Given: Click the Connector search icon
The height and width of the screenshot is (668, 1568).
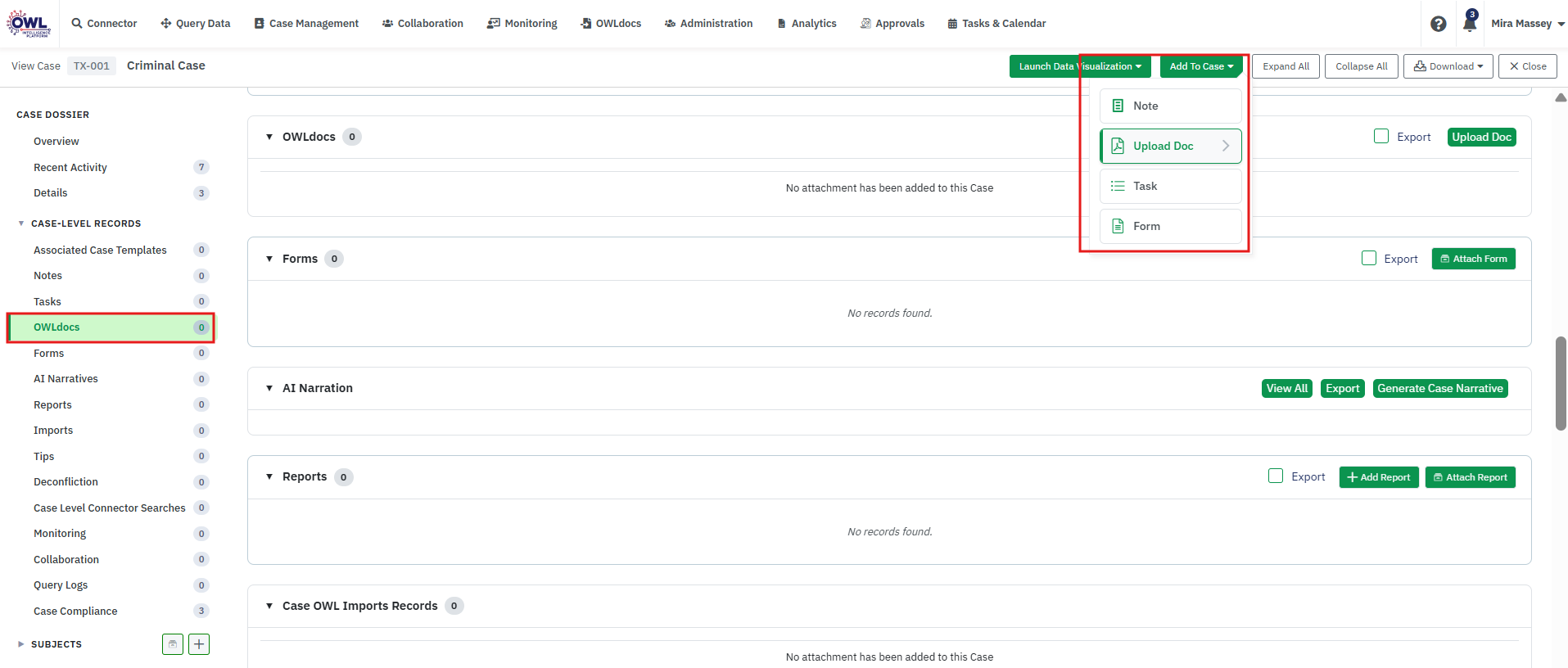Looking at the screenshot, I should [x=77, y=23].
